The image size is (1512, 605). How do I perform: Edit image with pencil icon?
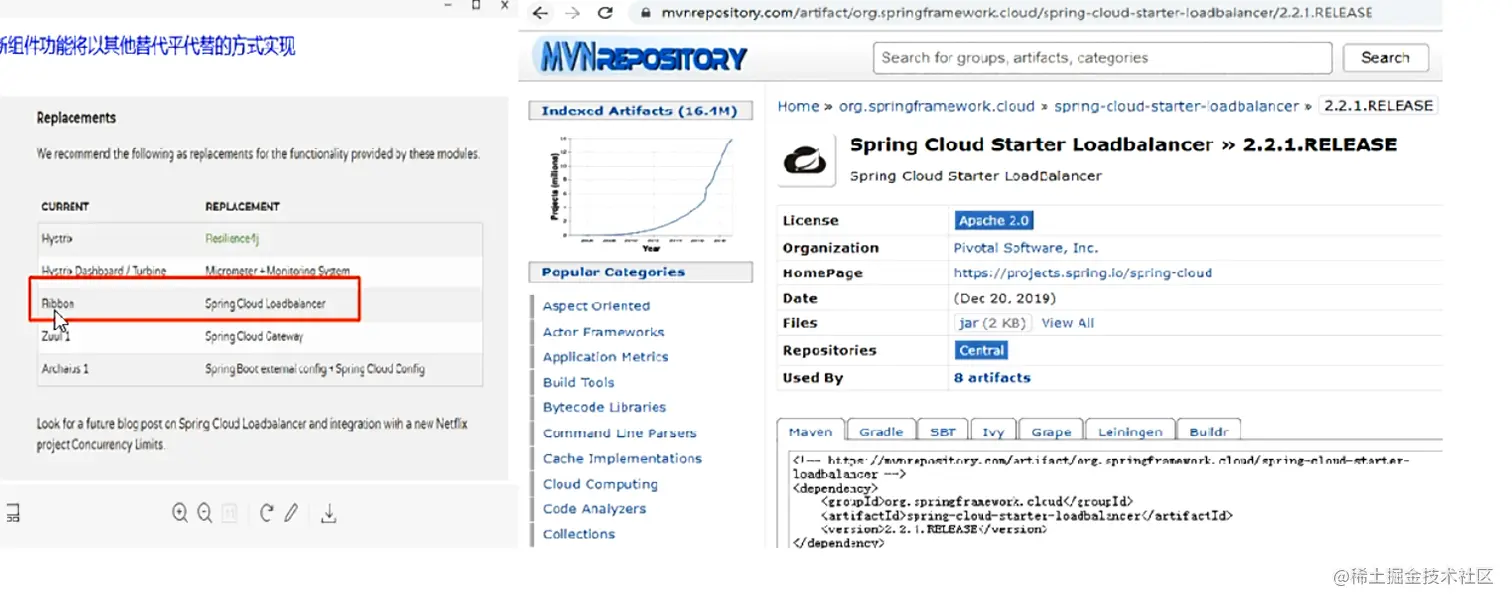(x=291, y=513)
